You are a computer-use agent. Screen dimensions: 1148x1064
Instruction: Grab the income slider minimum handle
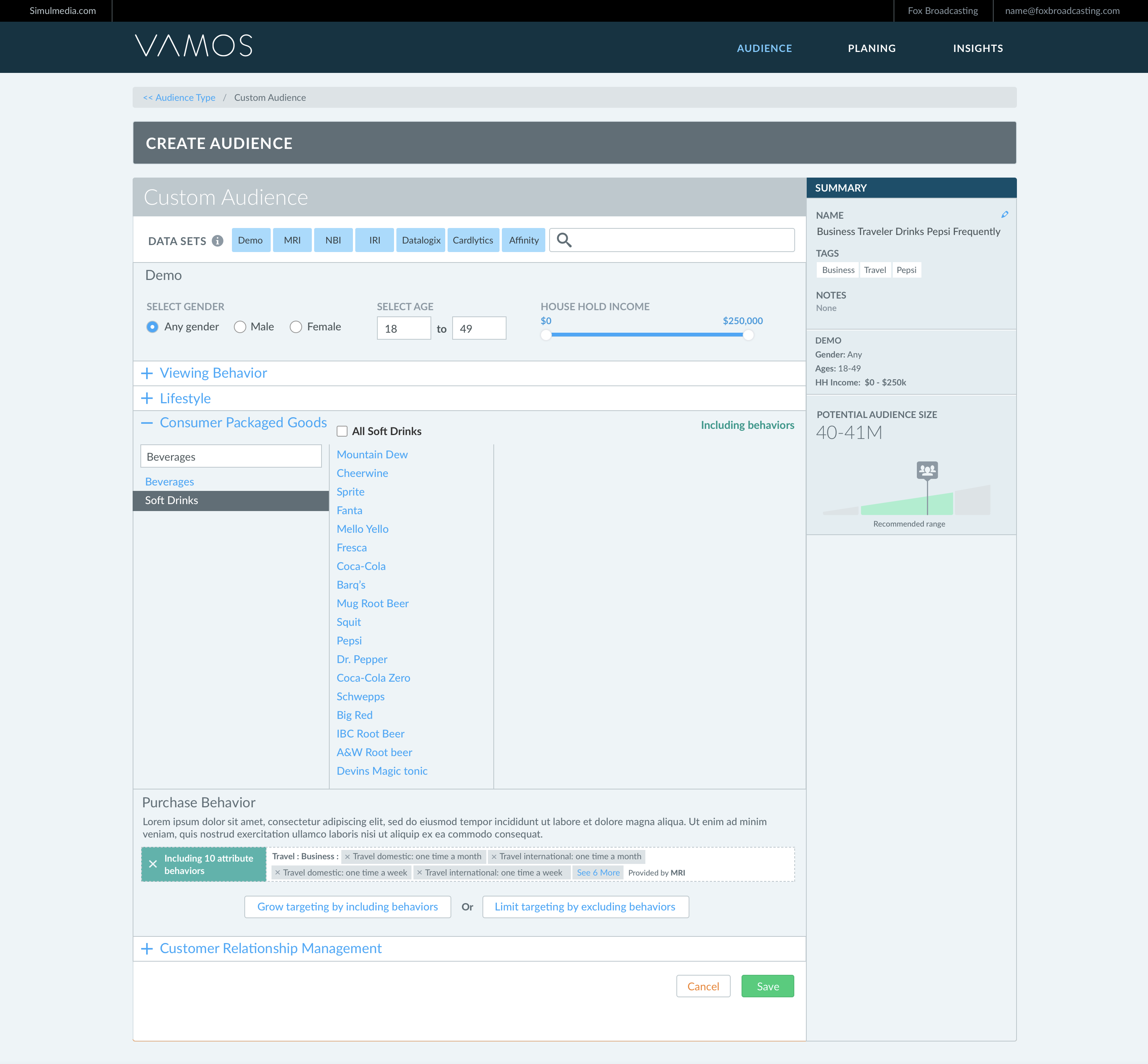pos(546,335)
